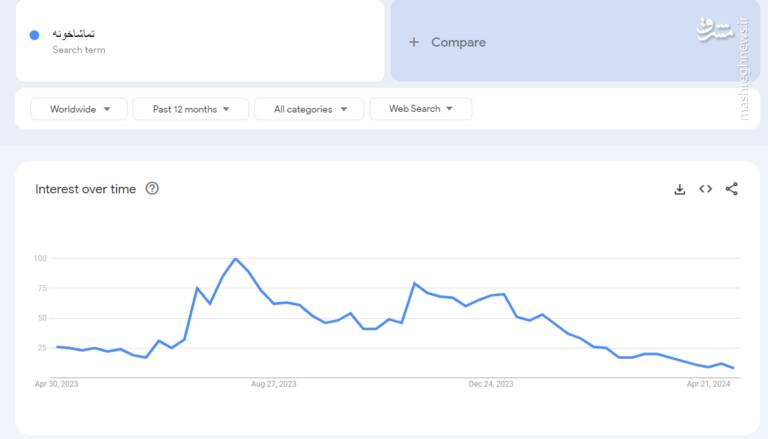768x439 pixels.
Task: Open the Interest over time help icon
Action: pyautogui.click(x=152, y=188)
